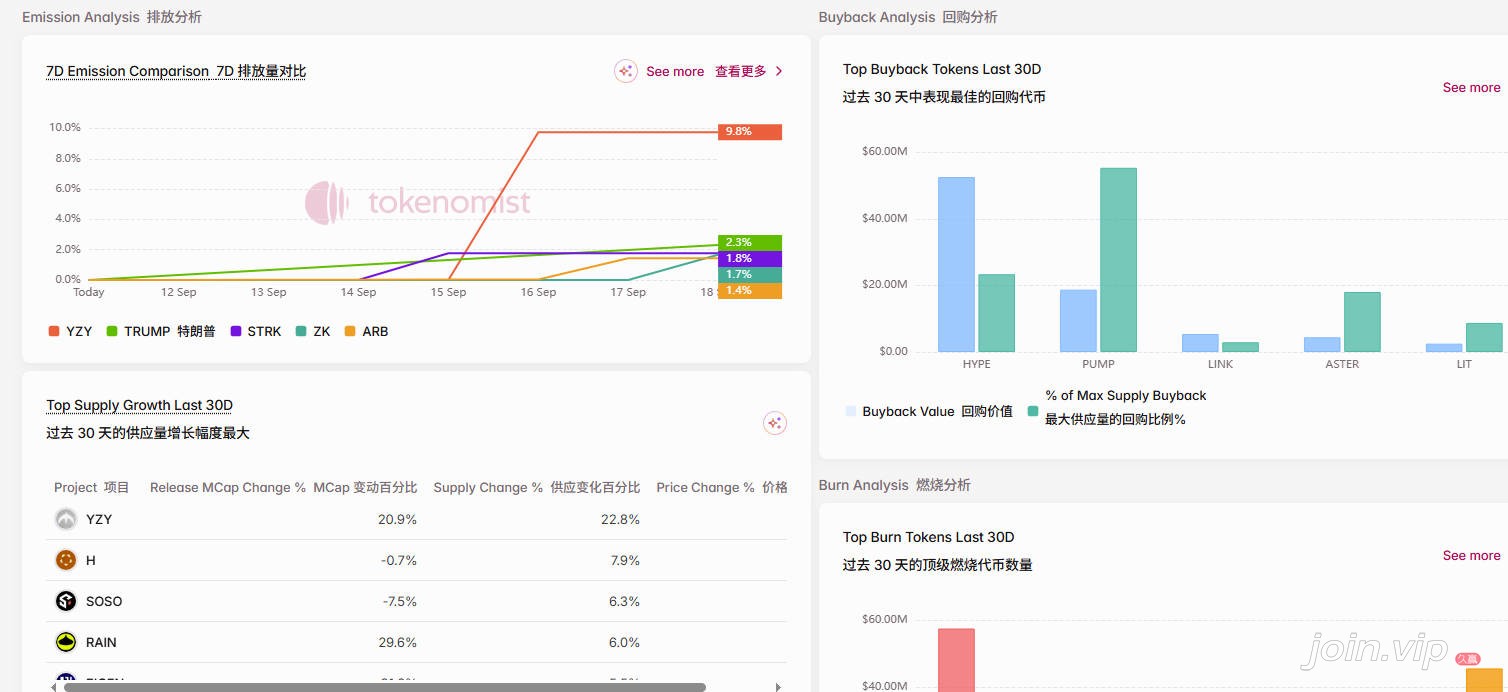Click the 2.3% green value label

[x=750, y=243]
